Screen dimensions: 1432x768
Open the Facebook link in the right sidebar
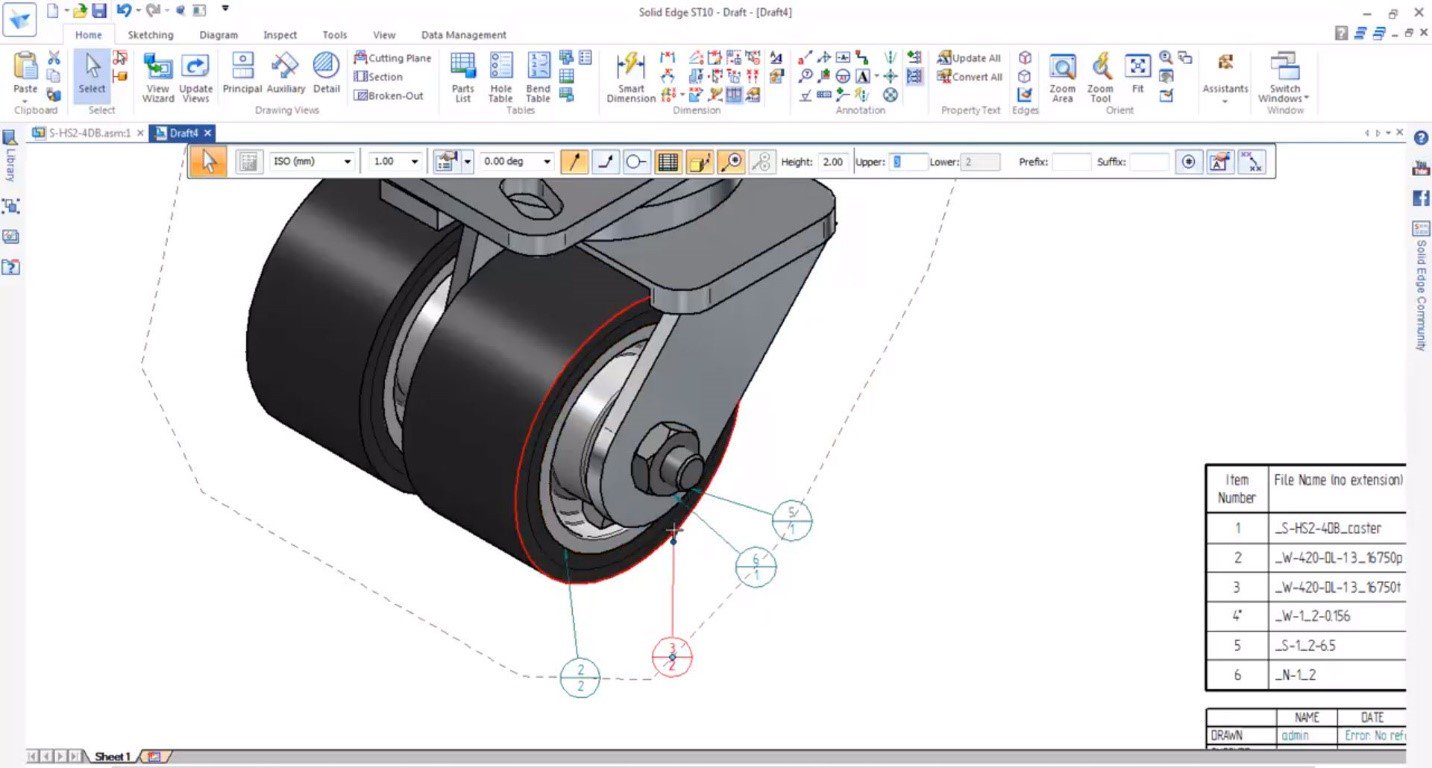[1420, 198]
